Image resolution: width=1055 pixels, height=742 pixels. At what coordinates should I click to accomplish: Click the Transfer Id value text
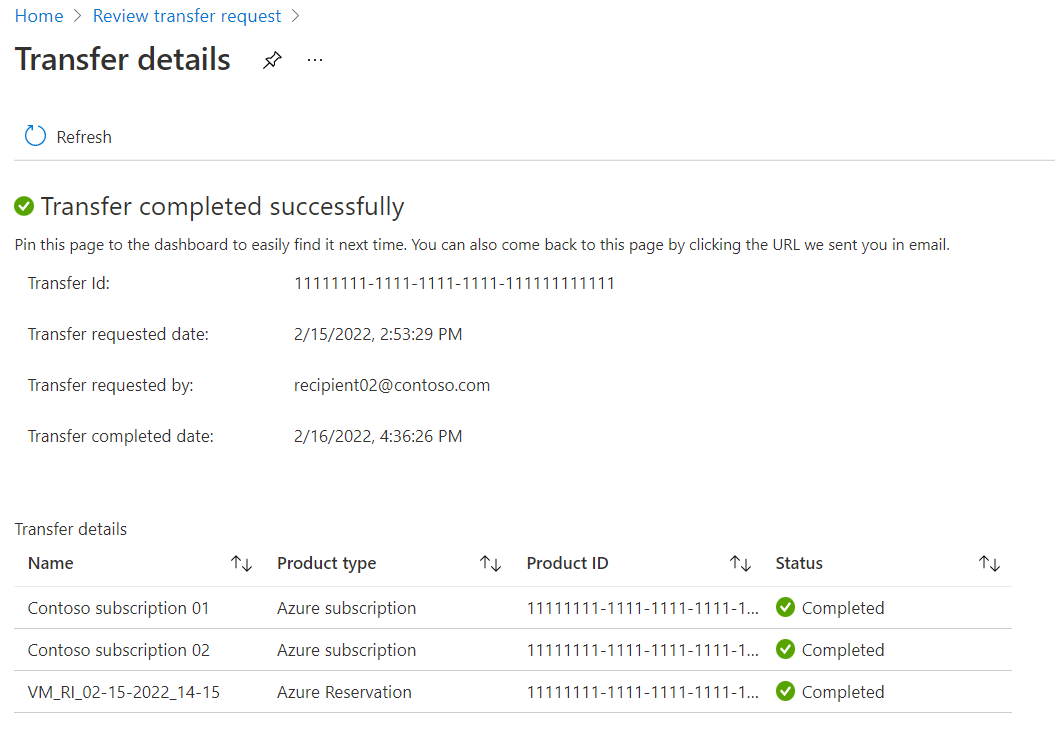[x=454, y=284]
